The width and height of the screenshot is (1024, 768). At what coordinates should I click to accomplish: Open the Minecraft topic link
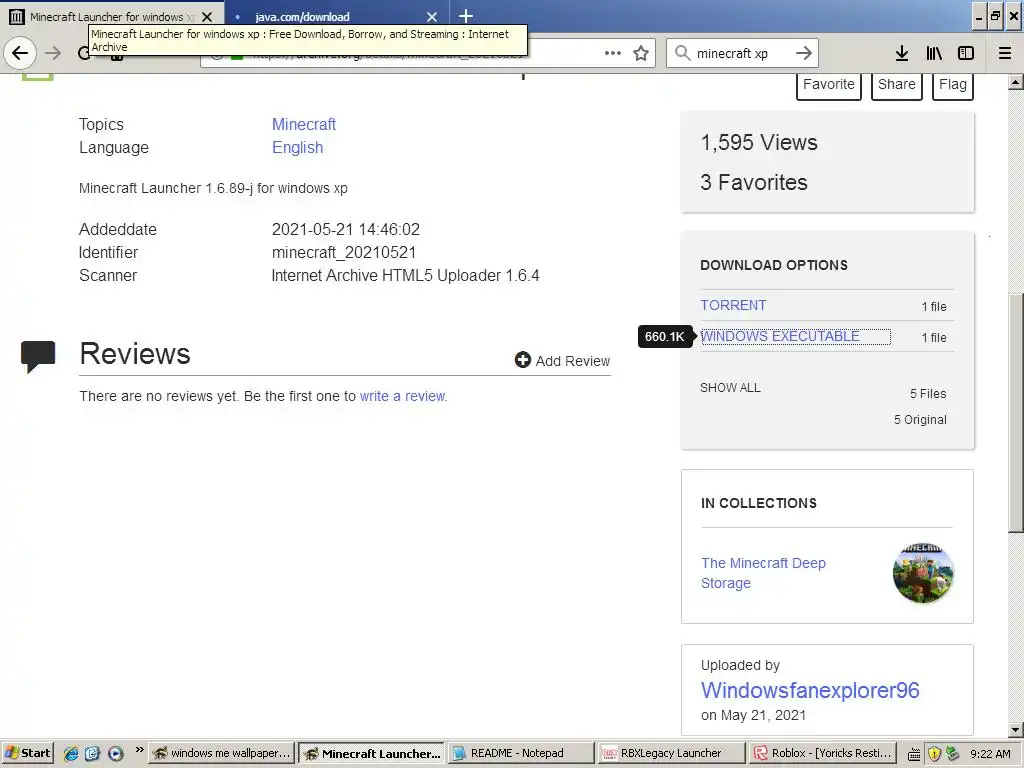304,124
